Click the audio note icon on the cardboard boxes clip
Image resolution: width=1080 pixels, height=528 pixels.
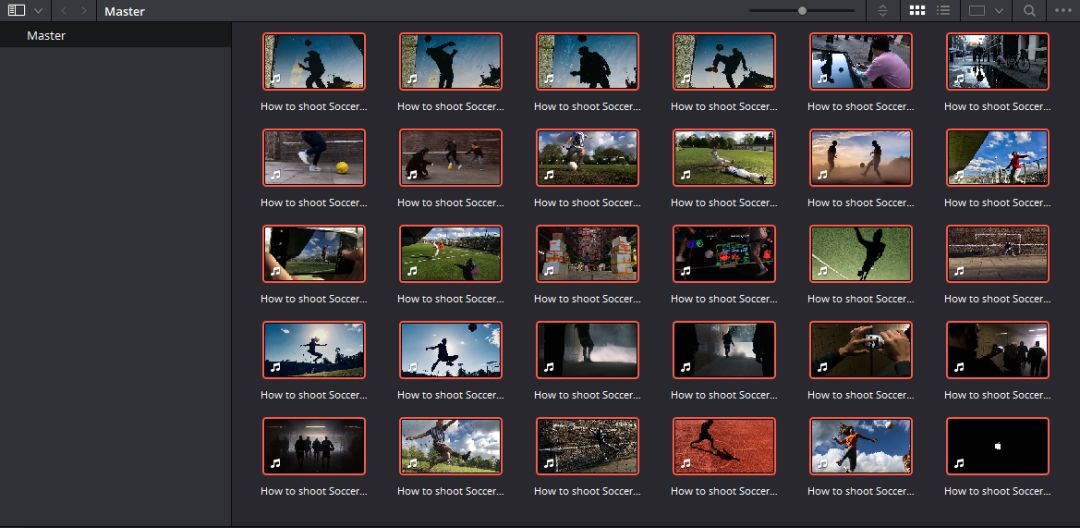pos(549,271)
